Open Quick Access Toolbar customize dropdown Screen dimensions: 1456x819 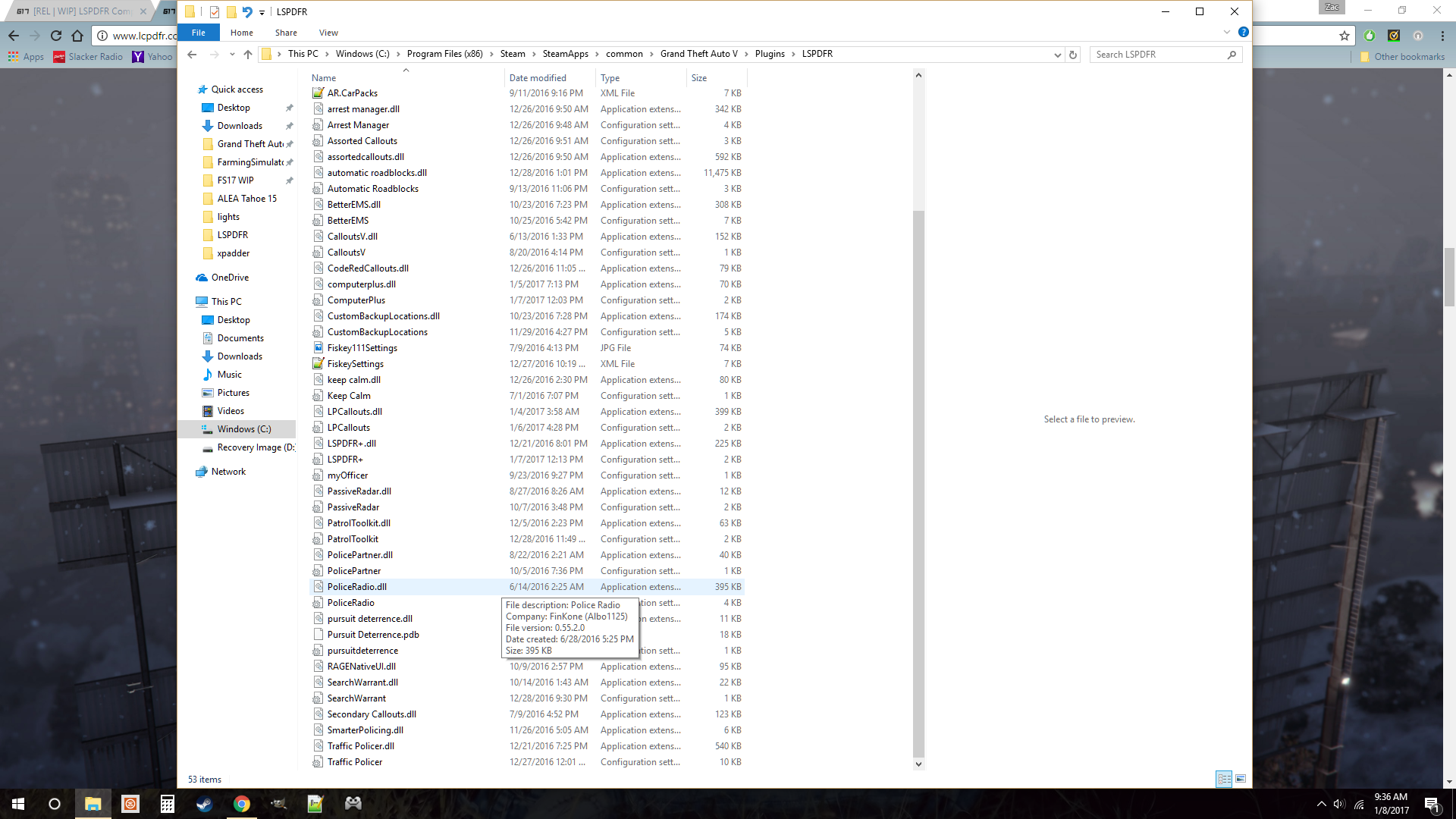click(262, 12)
